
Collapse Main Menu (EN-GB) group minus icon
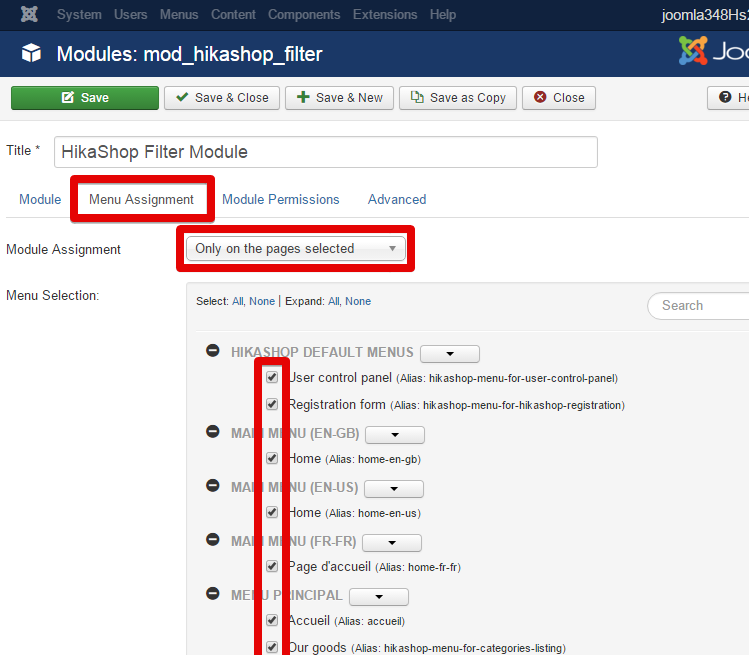213,431
